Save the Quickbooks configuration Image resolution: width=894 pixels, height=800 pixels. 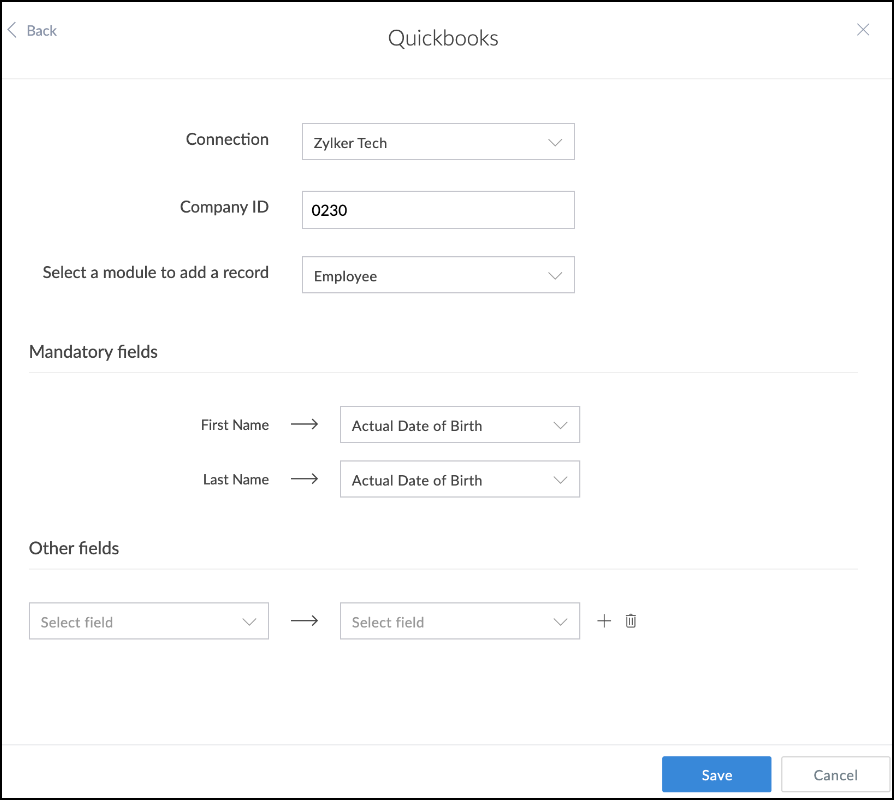click(x=716, y=774)
